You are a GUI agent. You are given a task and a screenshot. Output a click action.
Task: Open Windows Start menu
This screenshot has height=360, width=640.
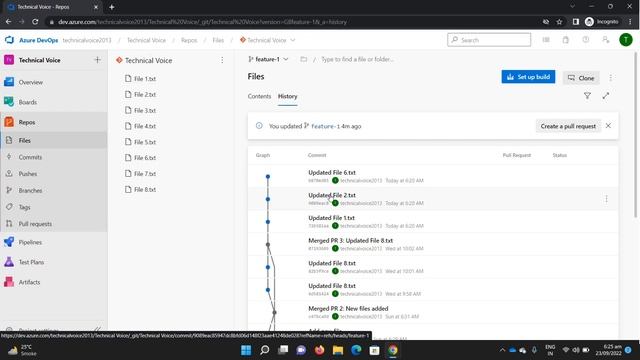[x=246, y=350]
